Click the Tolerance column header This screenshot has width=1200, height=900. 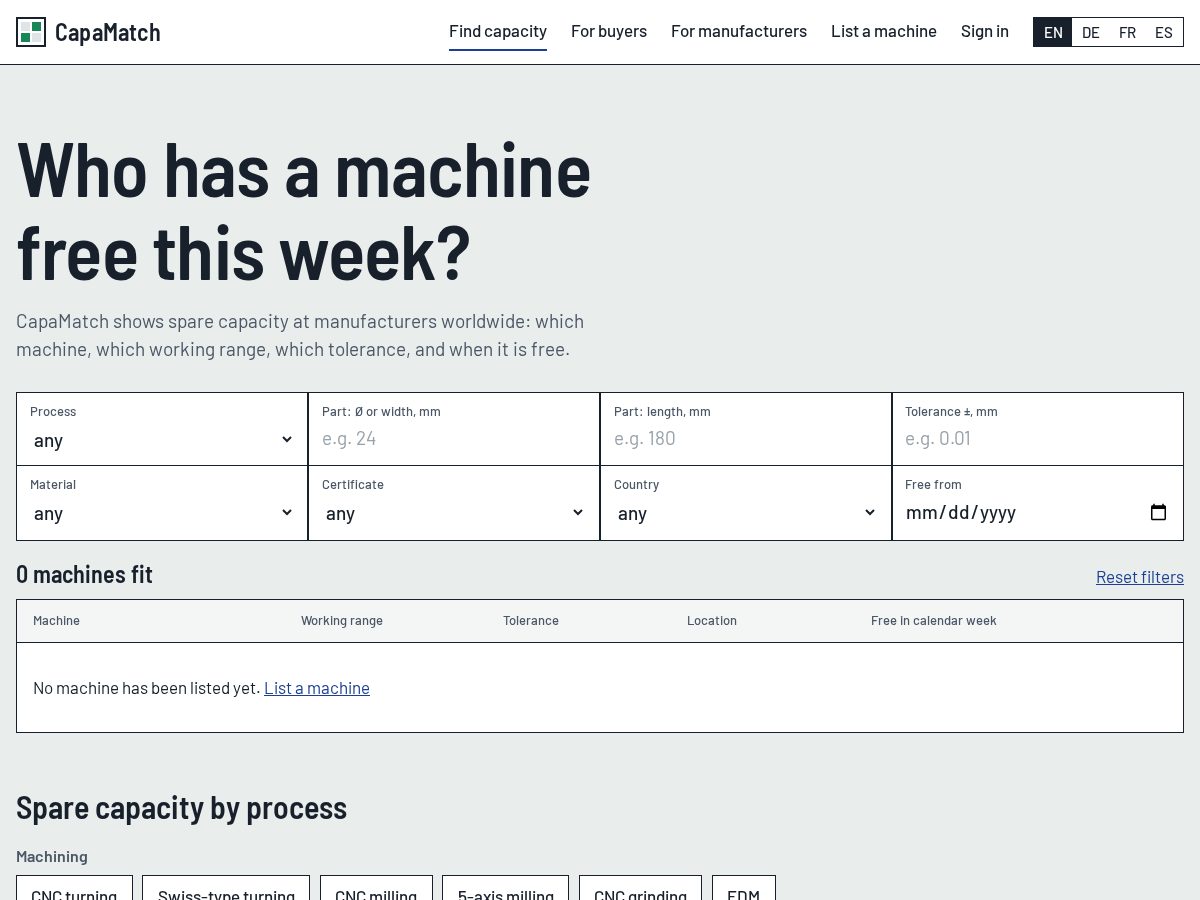pos(531,621)
